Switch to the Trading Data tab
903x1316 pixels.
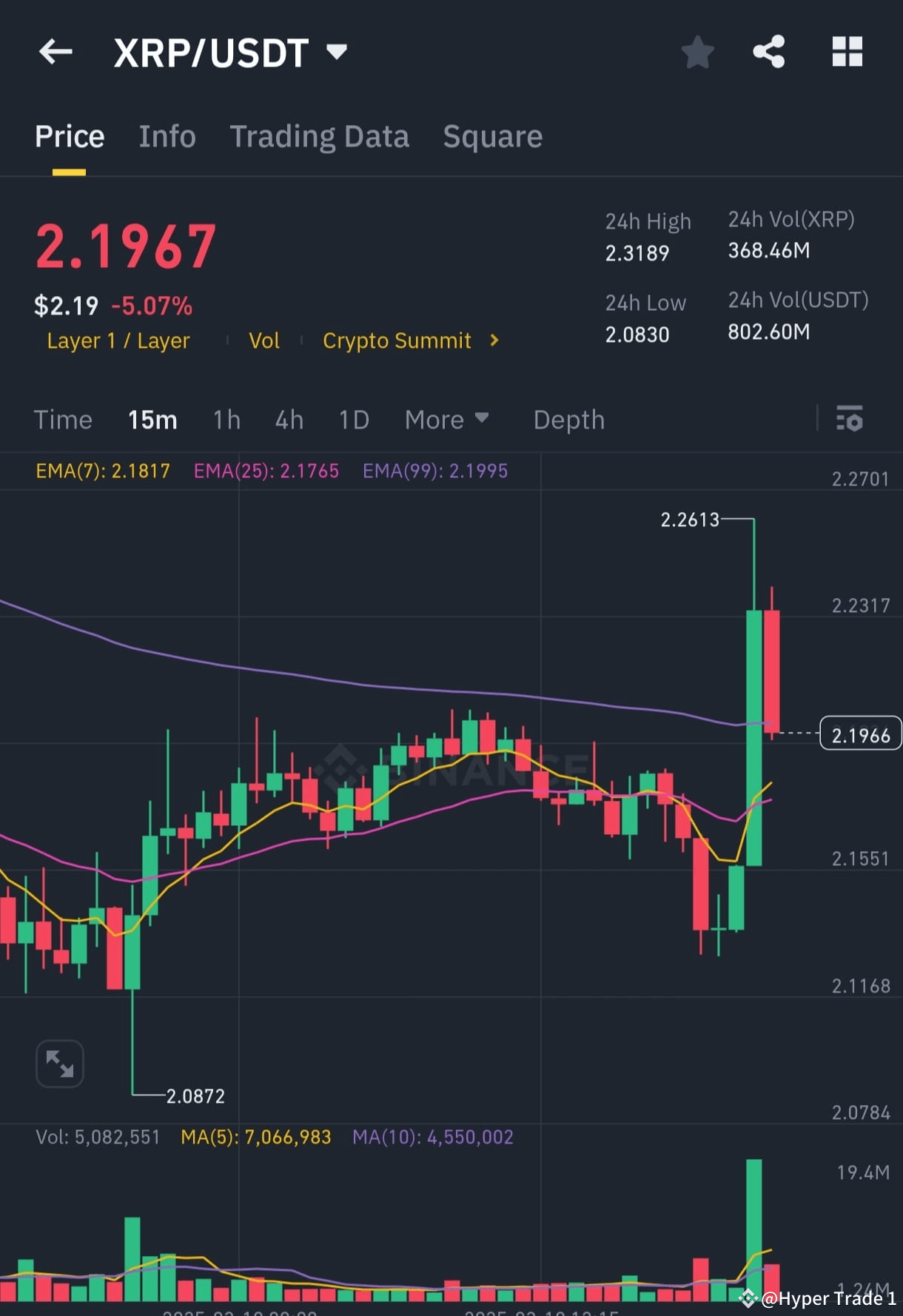pos(320,136)
